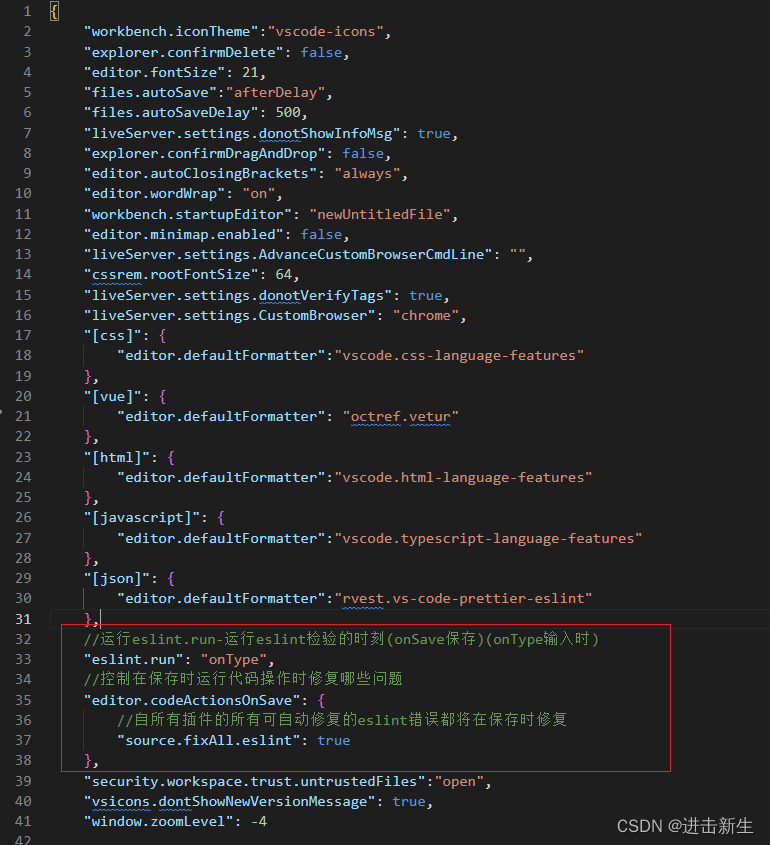
Task: Click the "editor.codeActionsOnSave" key
Action: click(x=192, y=701)
